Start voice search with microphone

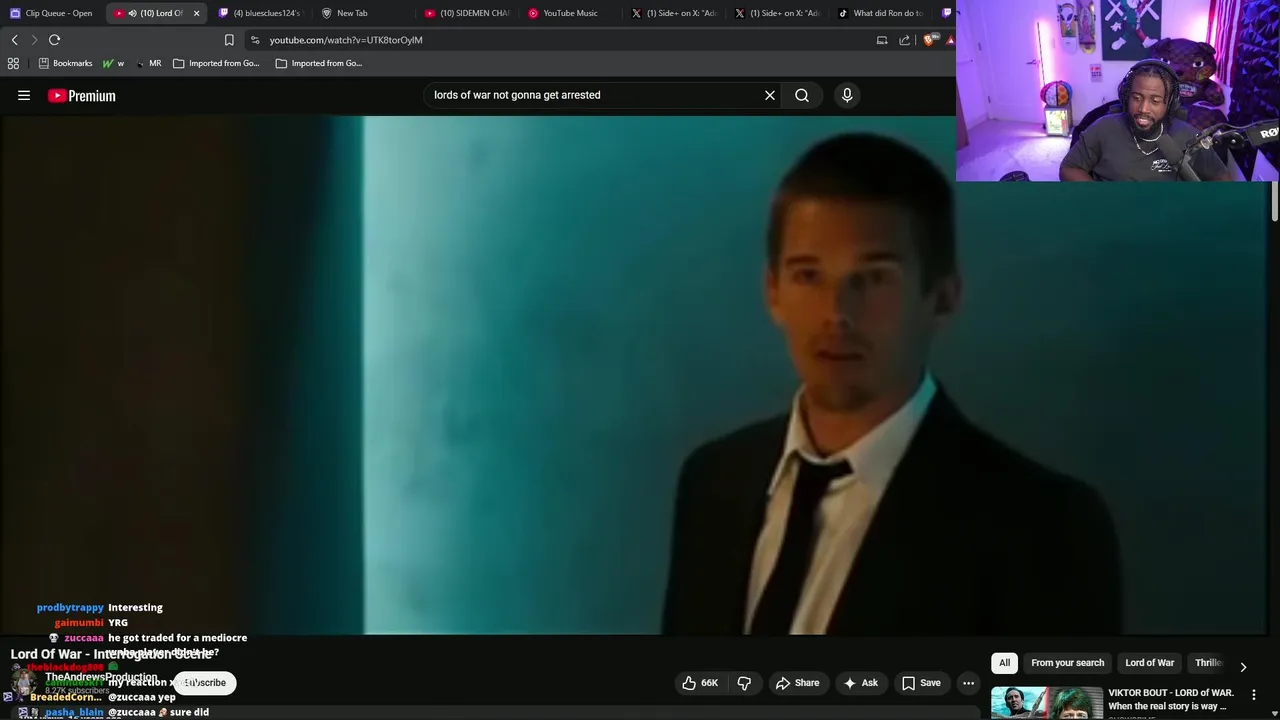tap(847, 95)
